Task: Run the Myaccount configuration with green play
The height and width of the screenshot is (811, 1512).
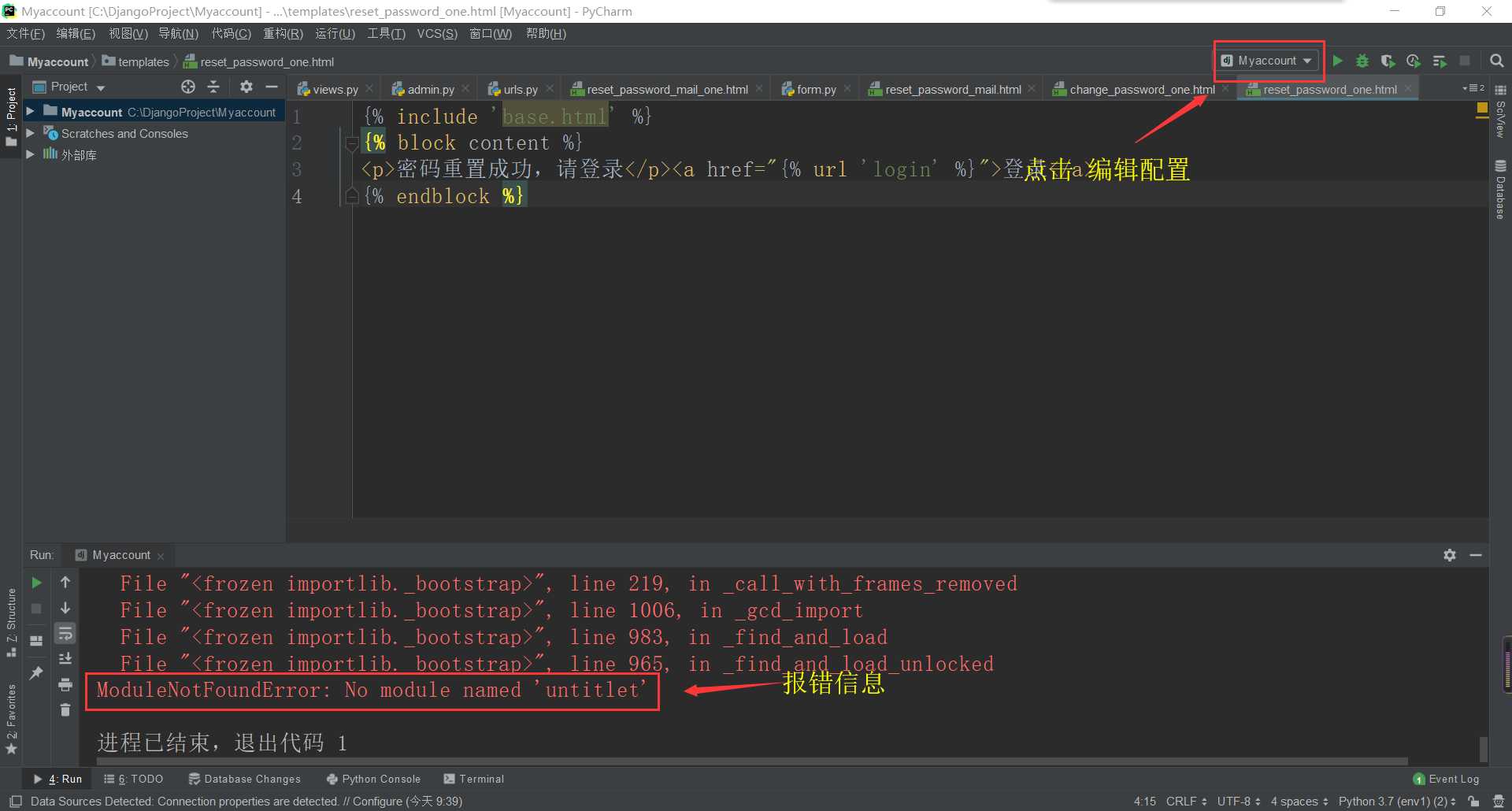Action: (1337, 61)
